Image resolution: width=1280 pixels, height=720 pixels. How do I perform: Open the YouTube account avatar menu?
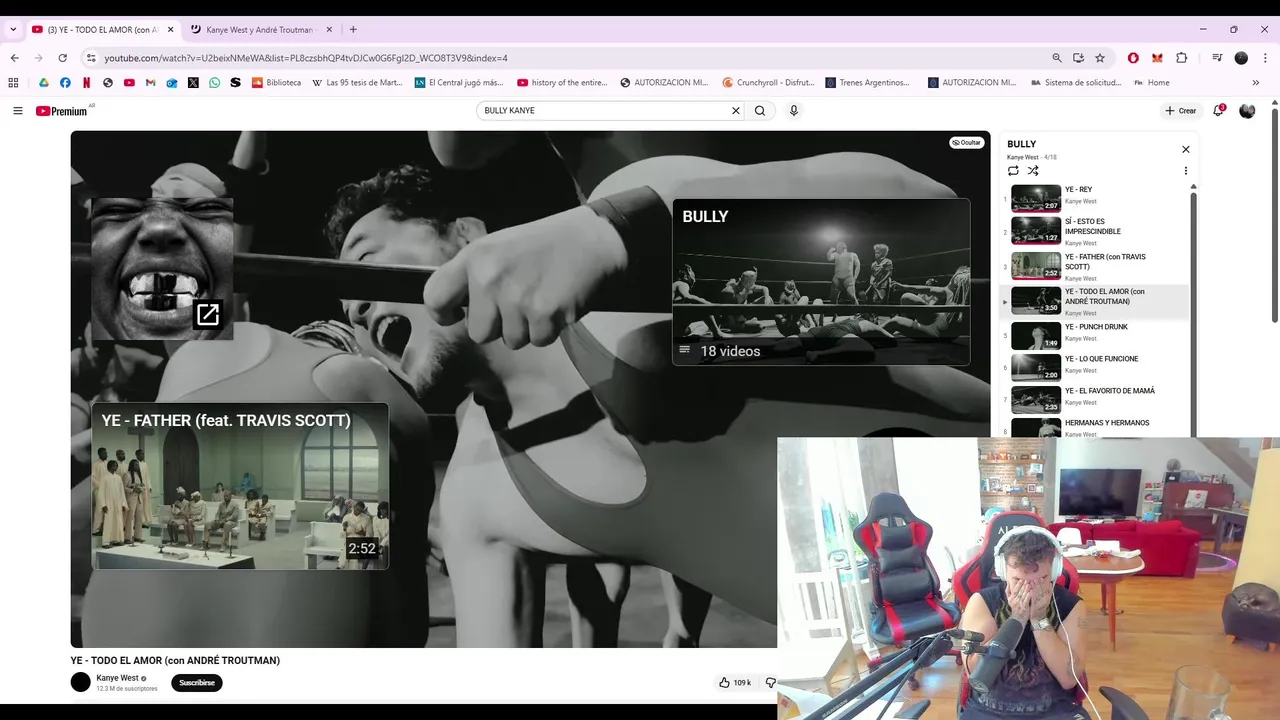pos(1247,111)
